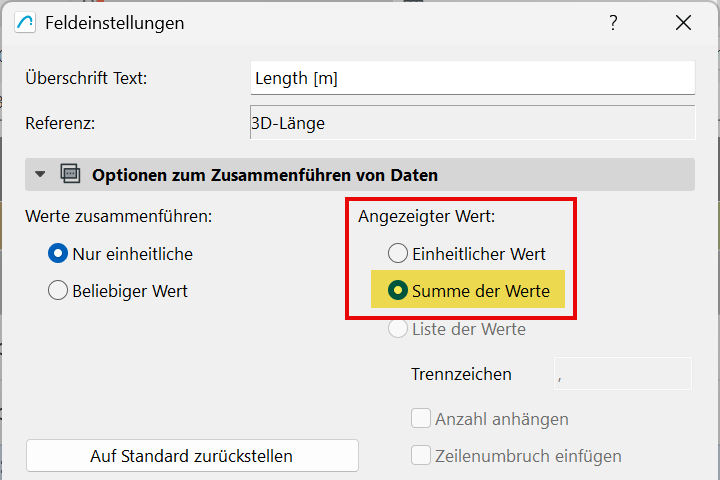Enable the 'Anzahl anhängen' checkbox

421,419
